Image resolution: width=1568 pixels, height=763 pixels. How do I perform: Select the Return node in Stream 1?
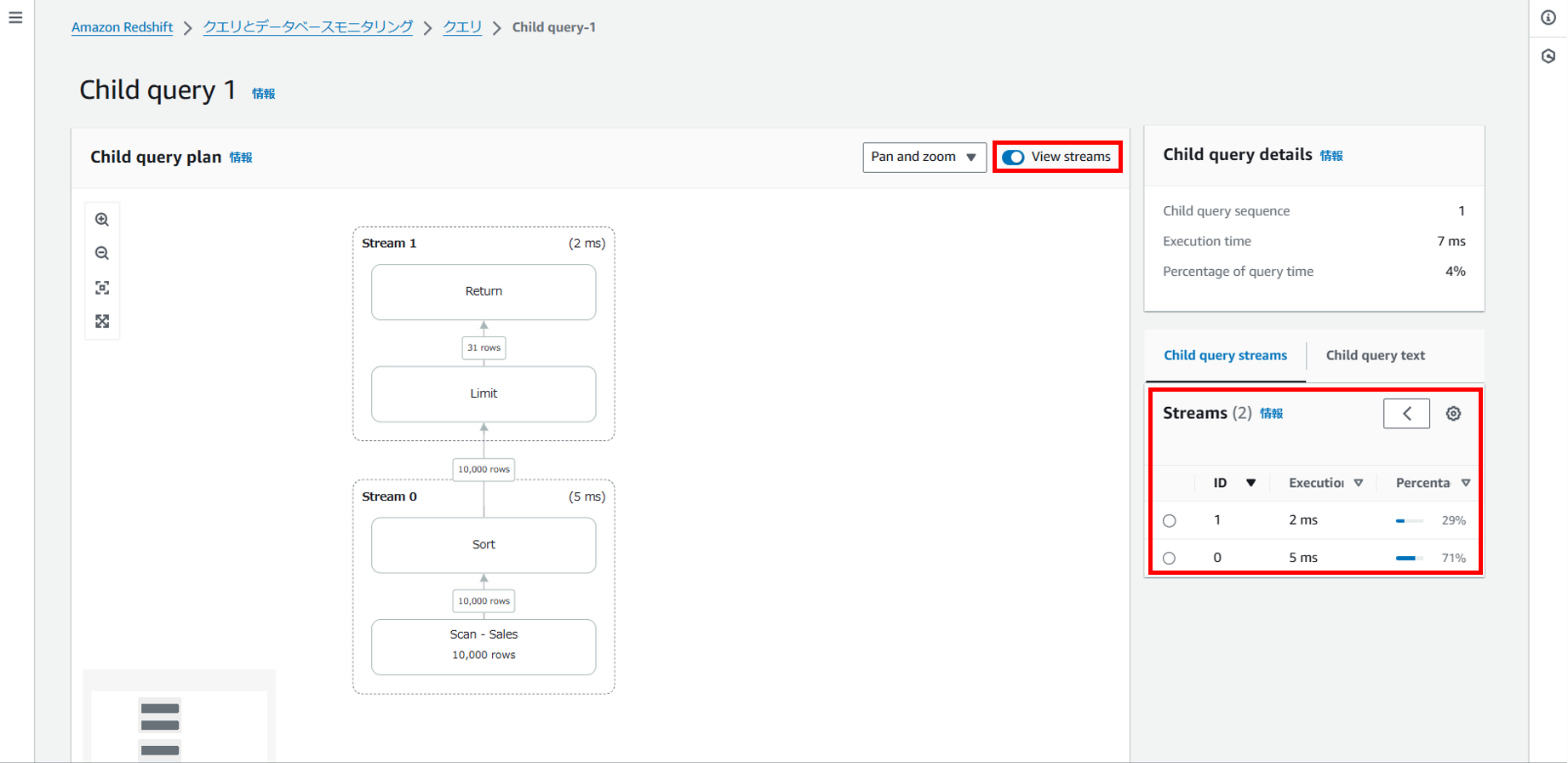pyautogui.click(x=484, y=292)
